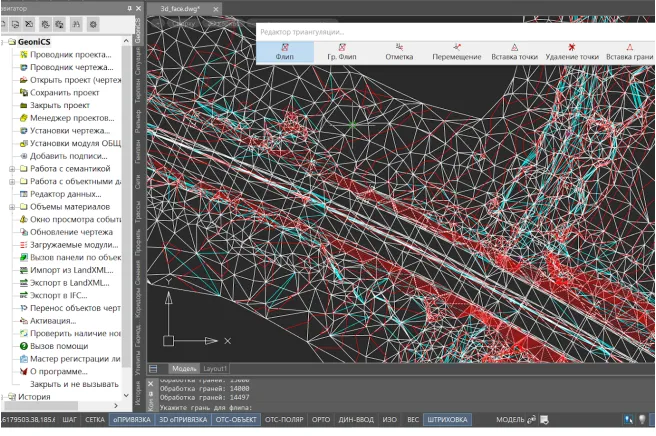Expand the Объемы материалов tree node

(11, 207)
